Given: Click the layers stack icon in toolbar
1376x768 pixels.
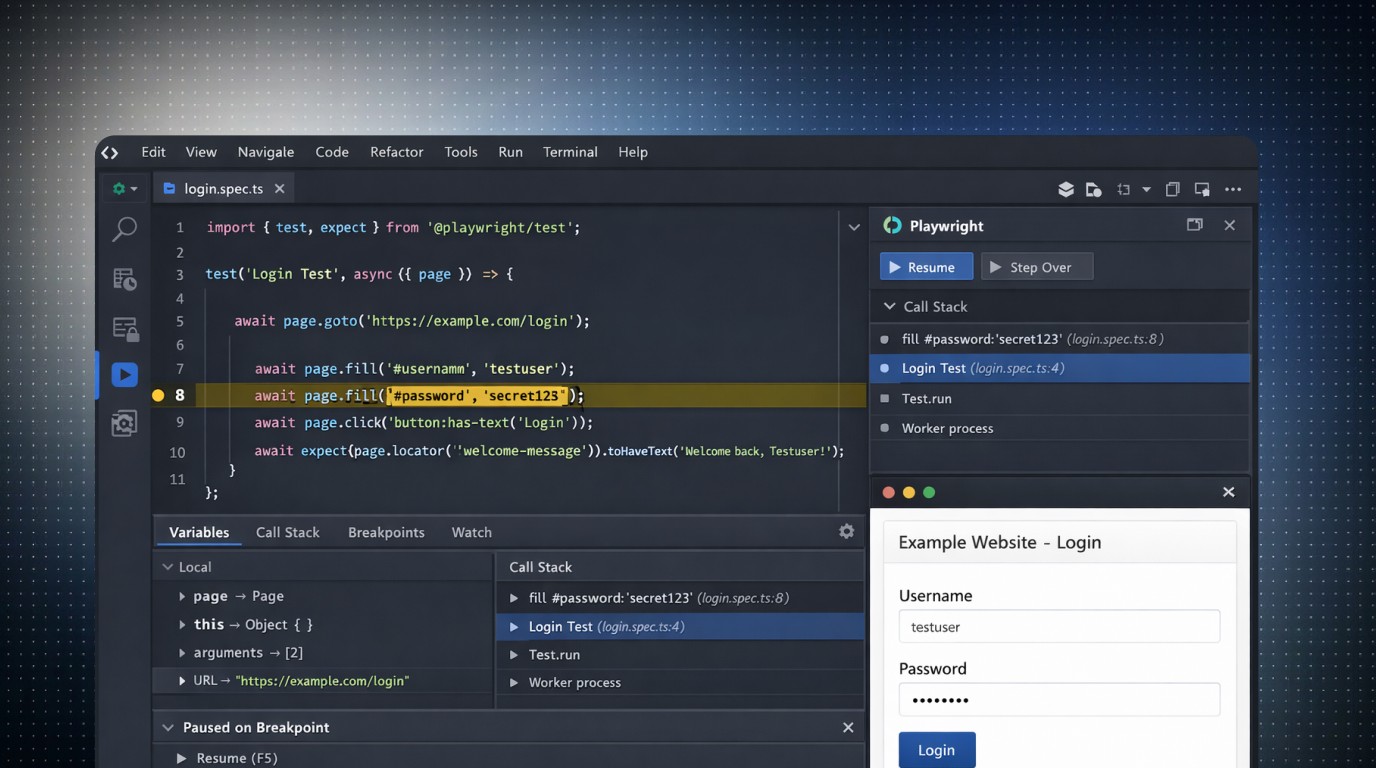Looking at the screenshot, I should [1066, 189].
